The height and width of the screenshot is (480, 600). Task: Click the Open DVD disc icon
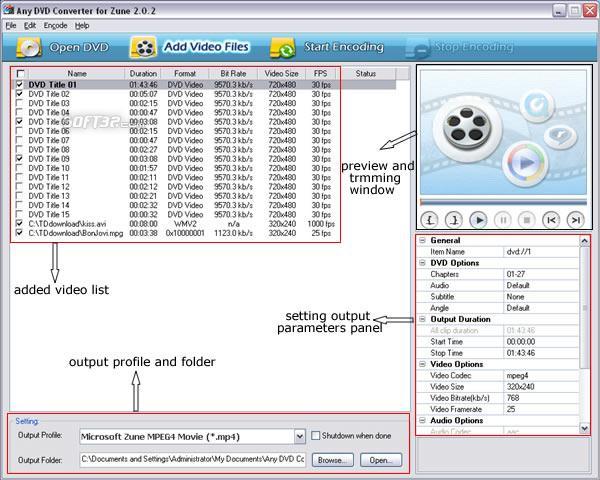click(29, 48)
